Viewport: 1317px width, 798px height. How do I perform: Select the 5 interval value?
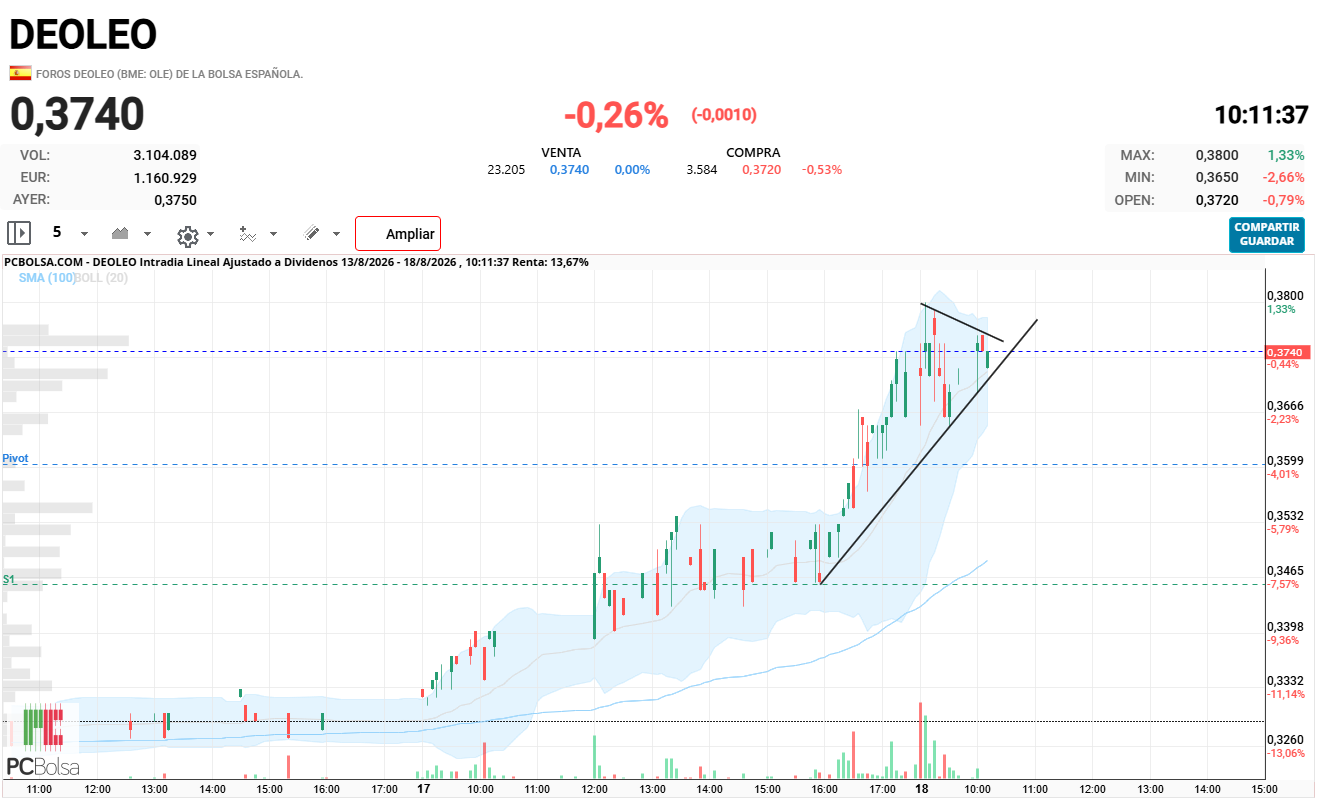pyautogui.click(x=57, y=232)
